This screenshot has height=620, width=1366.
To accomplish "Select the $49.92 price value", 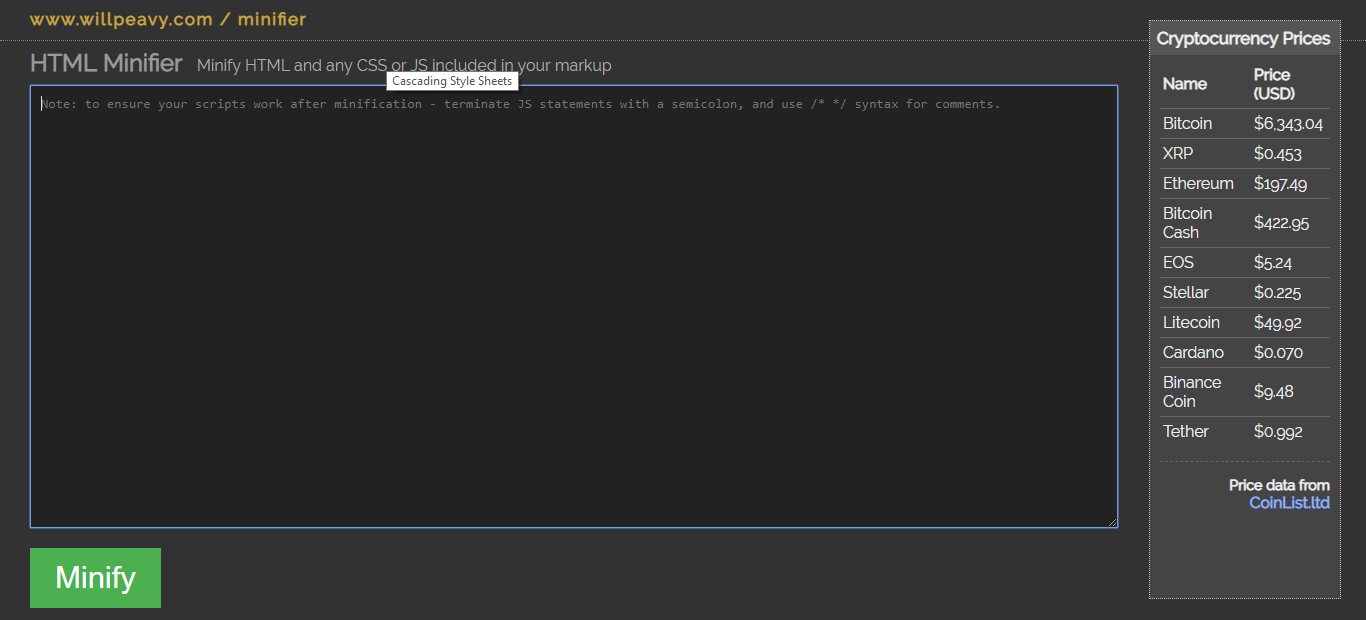I will pos(1277,323).
